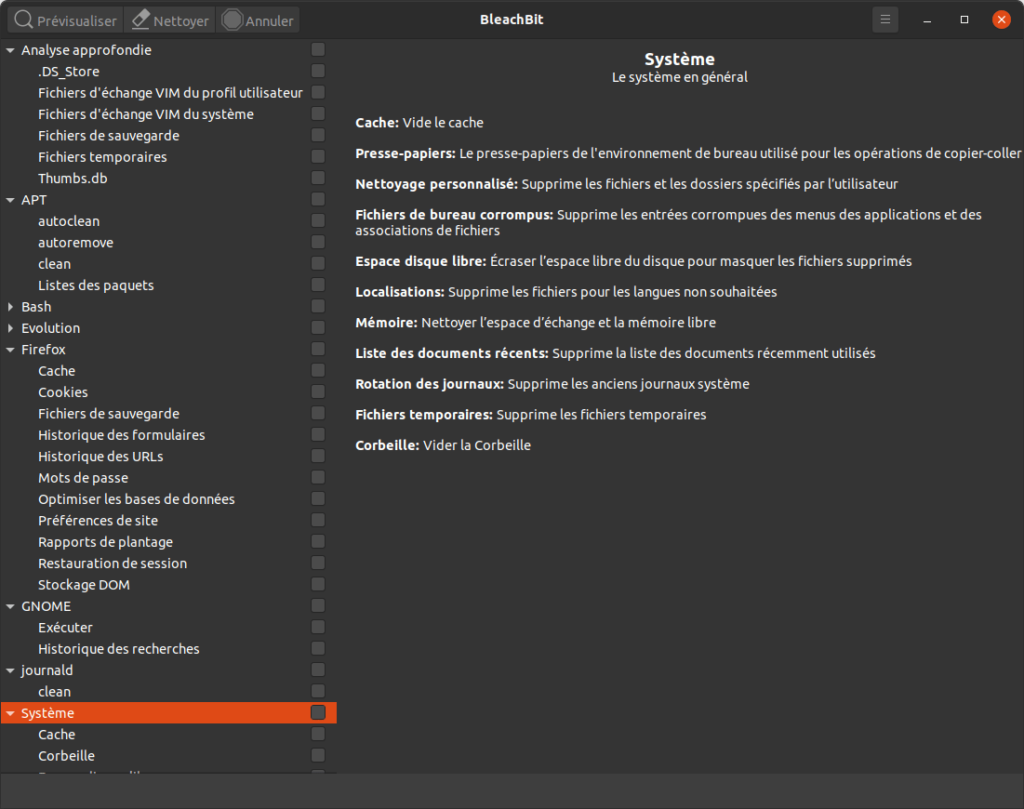The image size is (1024, 809).
Task: Check Corbeille under Système
Action: (317, 755)
